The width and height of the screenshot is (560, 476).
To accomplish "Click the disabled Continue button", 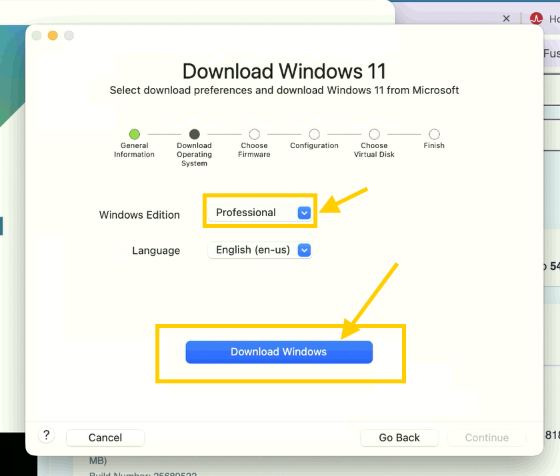I will click(487, 438).
